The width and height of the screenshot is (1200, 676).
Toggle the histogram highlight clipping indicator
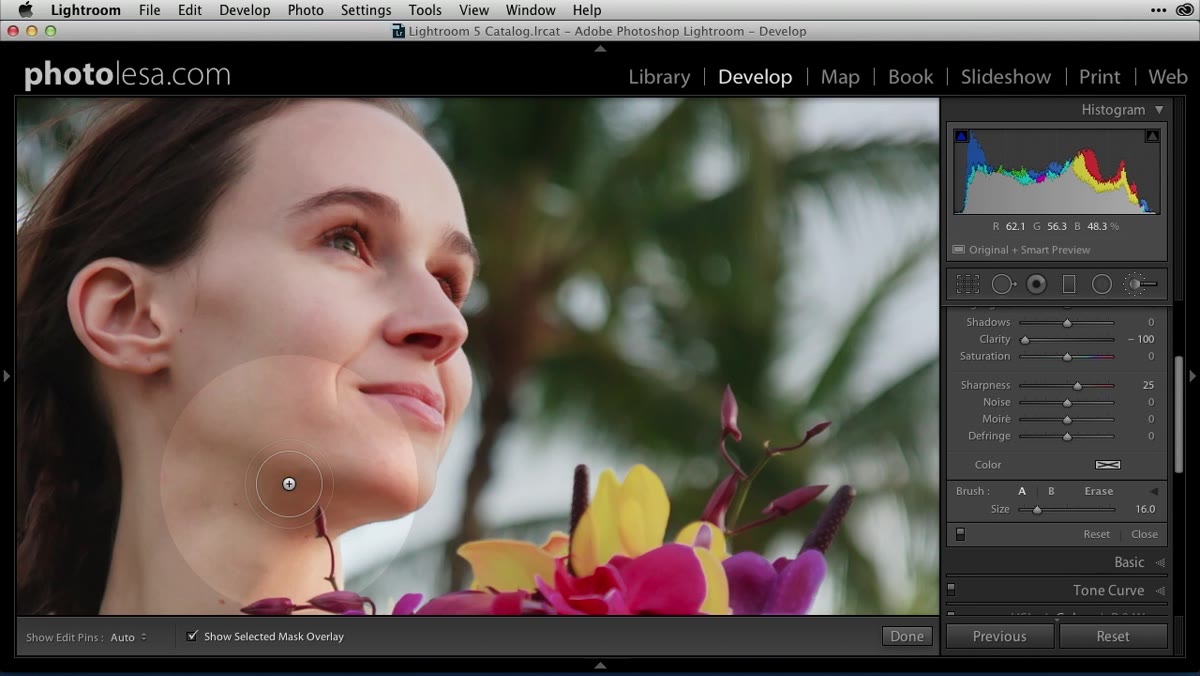tap(1152, 136)
